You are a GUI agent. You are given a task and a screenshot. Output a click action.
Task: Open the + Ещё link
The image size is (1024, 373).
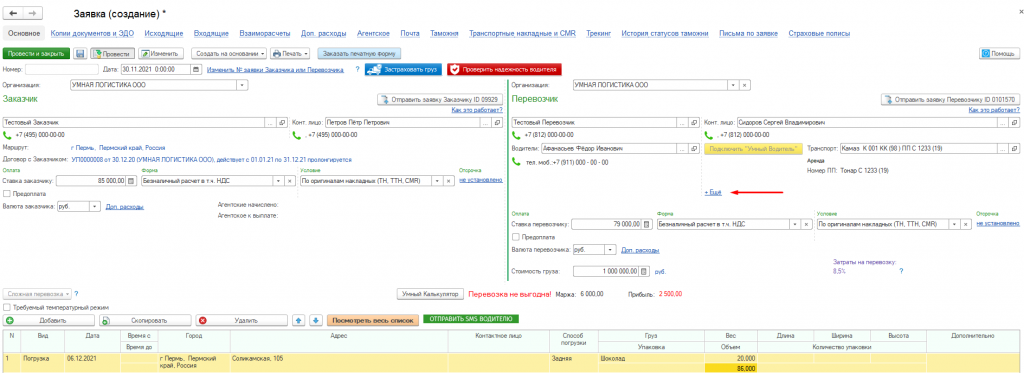pyautogui.click(x=712, y=192)
